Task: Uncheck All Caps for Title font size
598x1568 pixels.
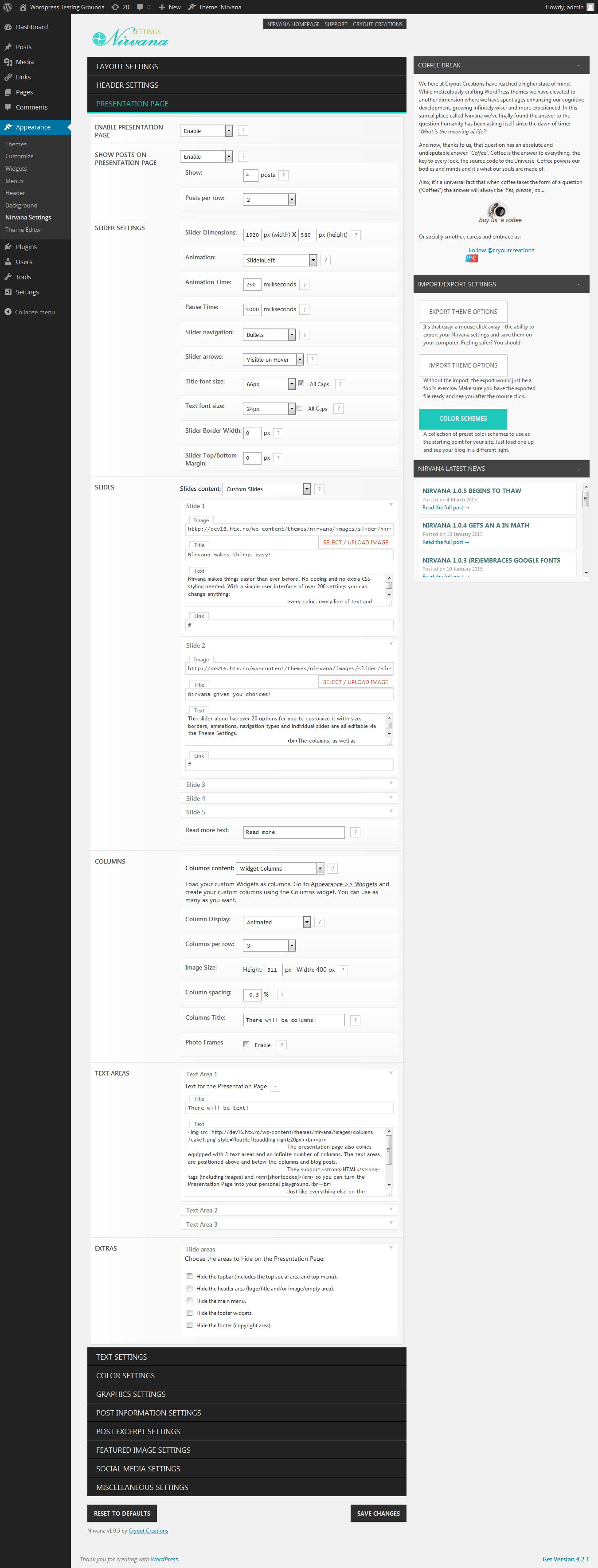Action: (301, 383)
